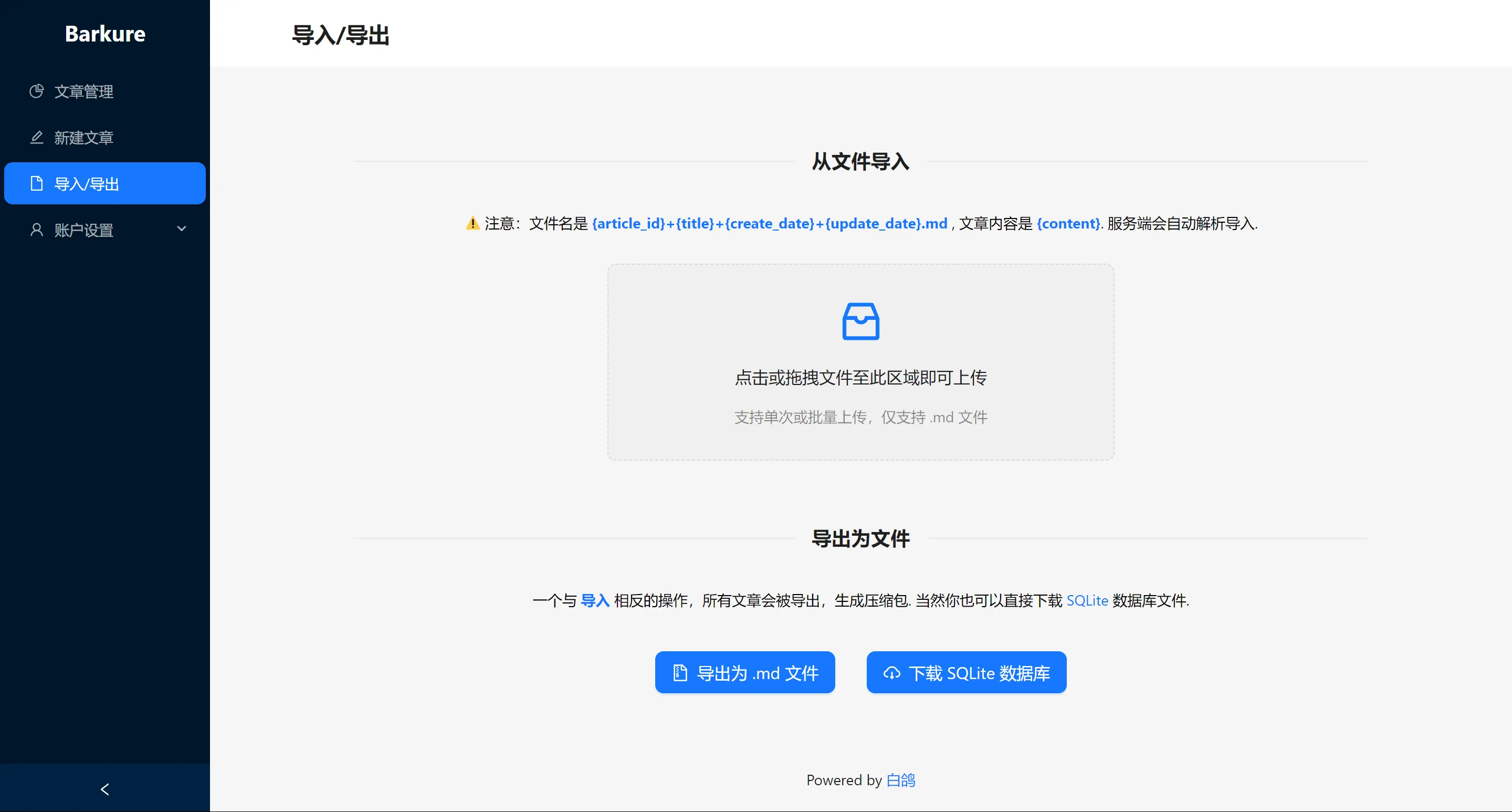Click the 导出为 .md 文件 button

745,673
